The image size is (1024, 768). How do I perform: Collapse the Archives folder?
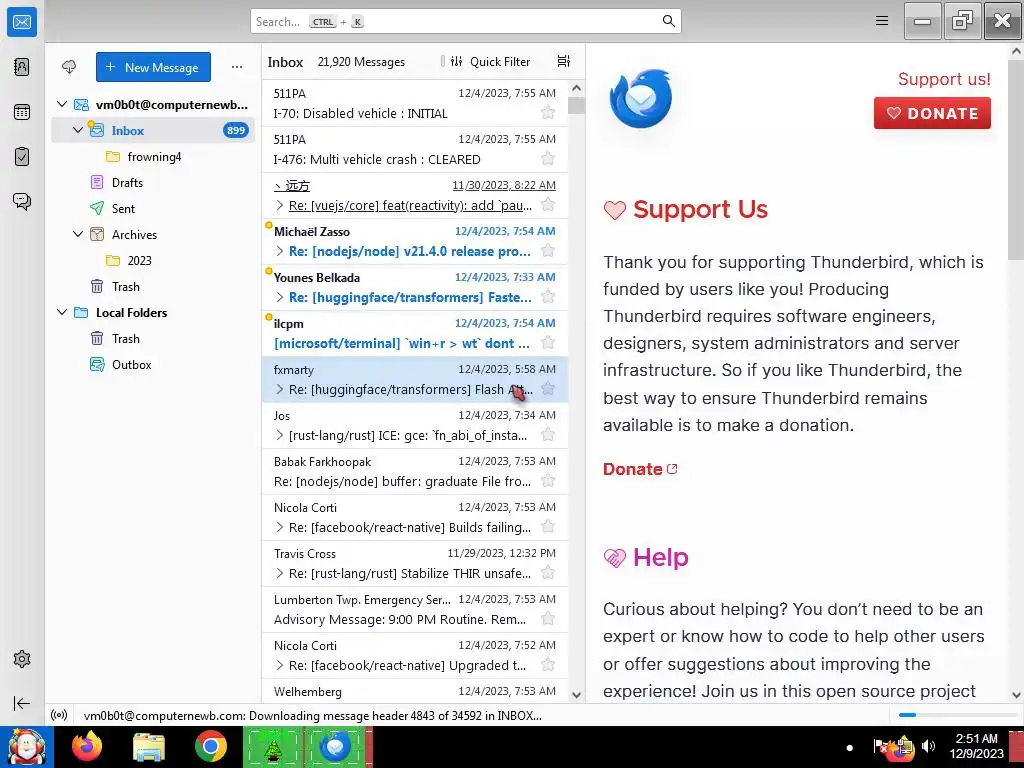click(x=78, y=234)
